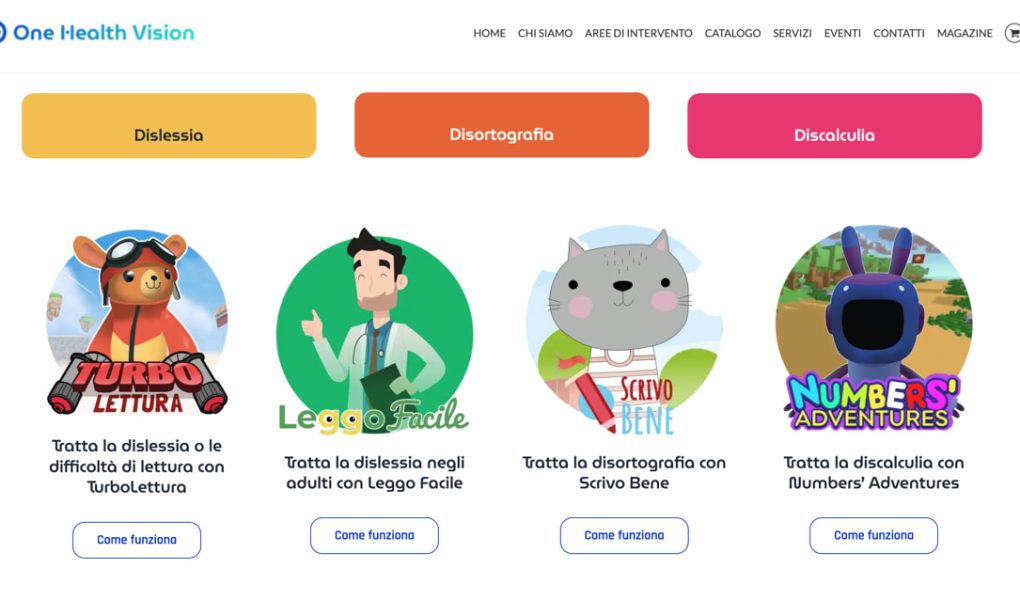Select the Scrivo Bene cat icon
Screen dimensions: 1020x600
624,331
